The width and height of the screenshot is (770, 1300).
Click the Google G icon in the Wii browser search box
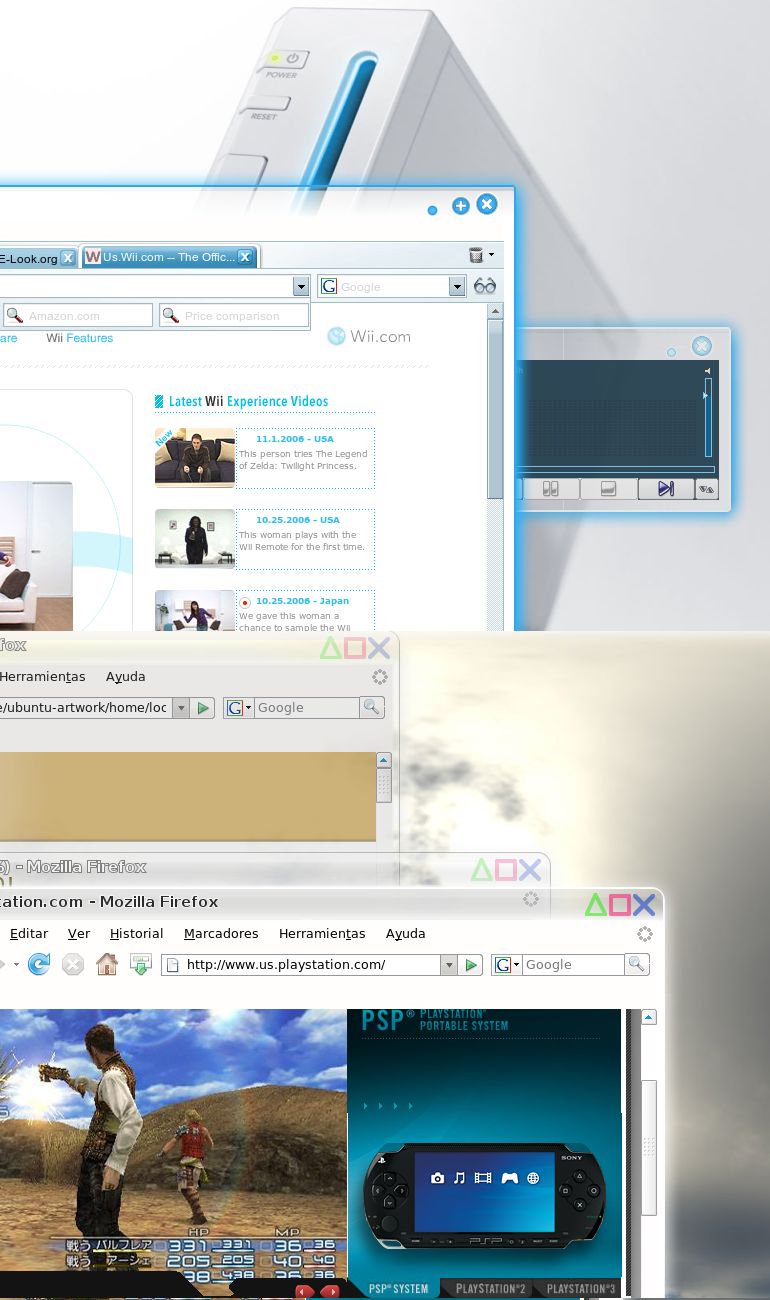329,287
